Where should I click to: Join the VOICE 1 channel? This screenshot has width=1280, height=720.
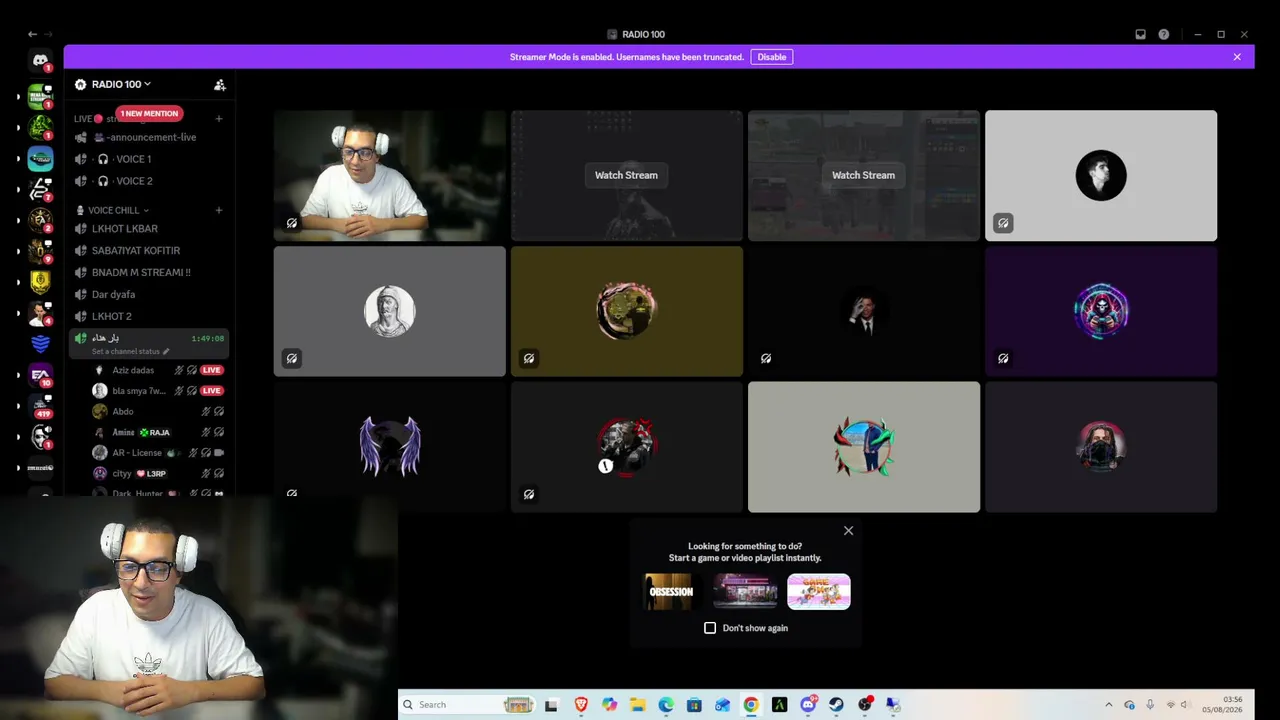coord(150,159)
